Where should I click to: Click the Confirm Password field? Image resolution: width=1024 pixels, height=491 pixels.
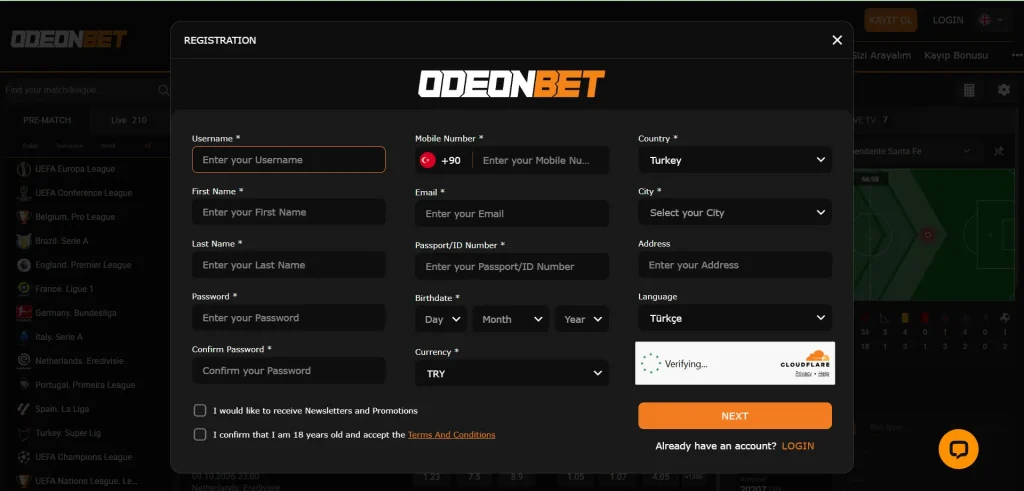pyautogui.click(x=289, y=371)
